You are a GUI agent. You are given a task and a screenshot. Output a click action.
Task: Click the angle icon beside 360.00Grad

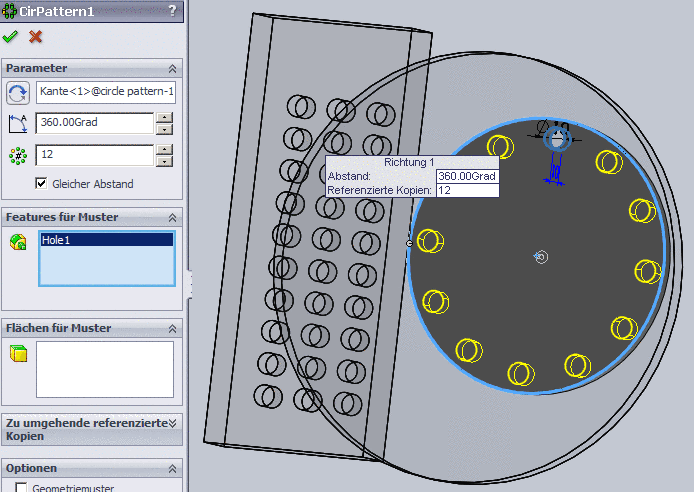coord(18,123)
